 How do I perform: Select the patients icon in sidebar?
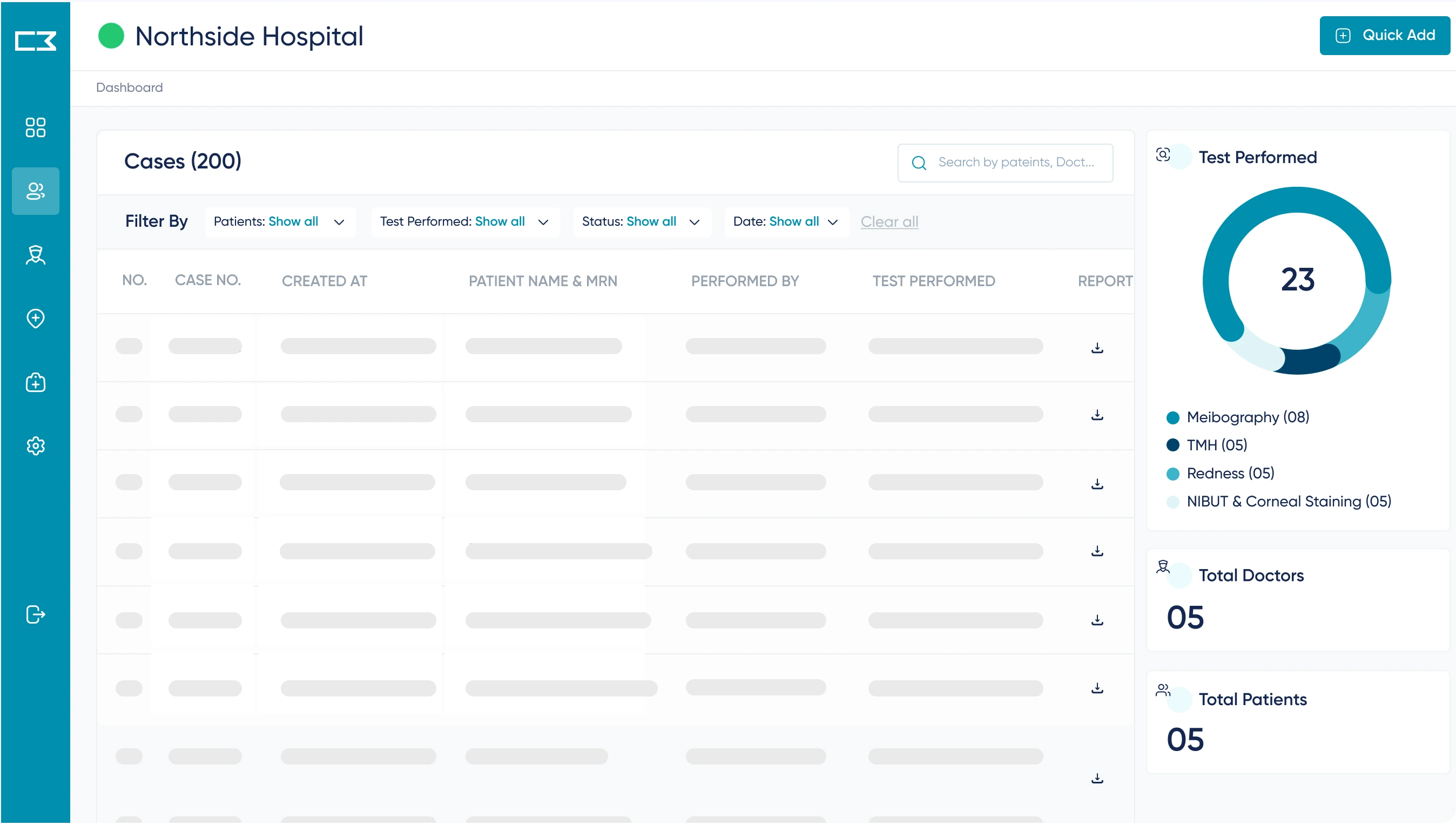pos(35,191)
